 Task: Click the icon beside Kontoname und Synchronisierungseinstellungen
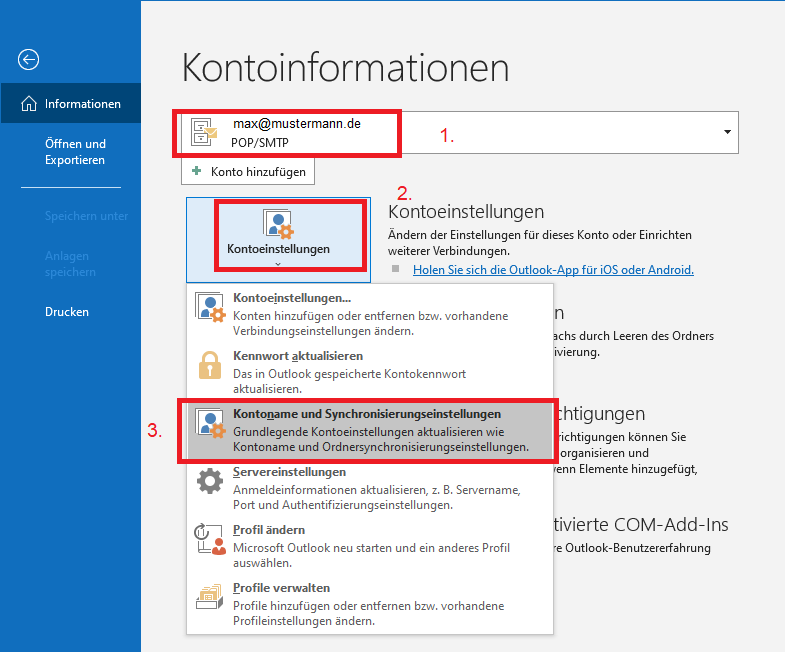210,424
